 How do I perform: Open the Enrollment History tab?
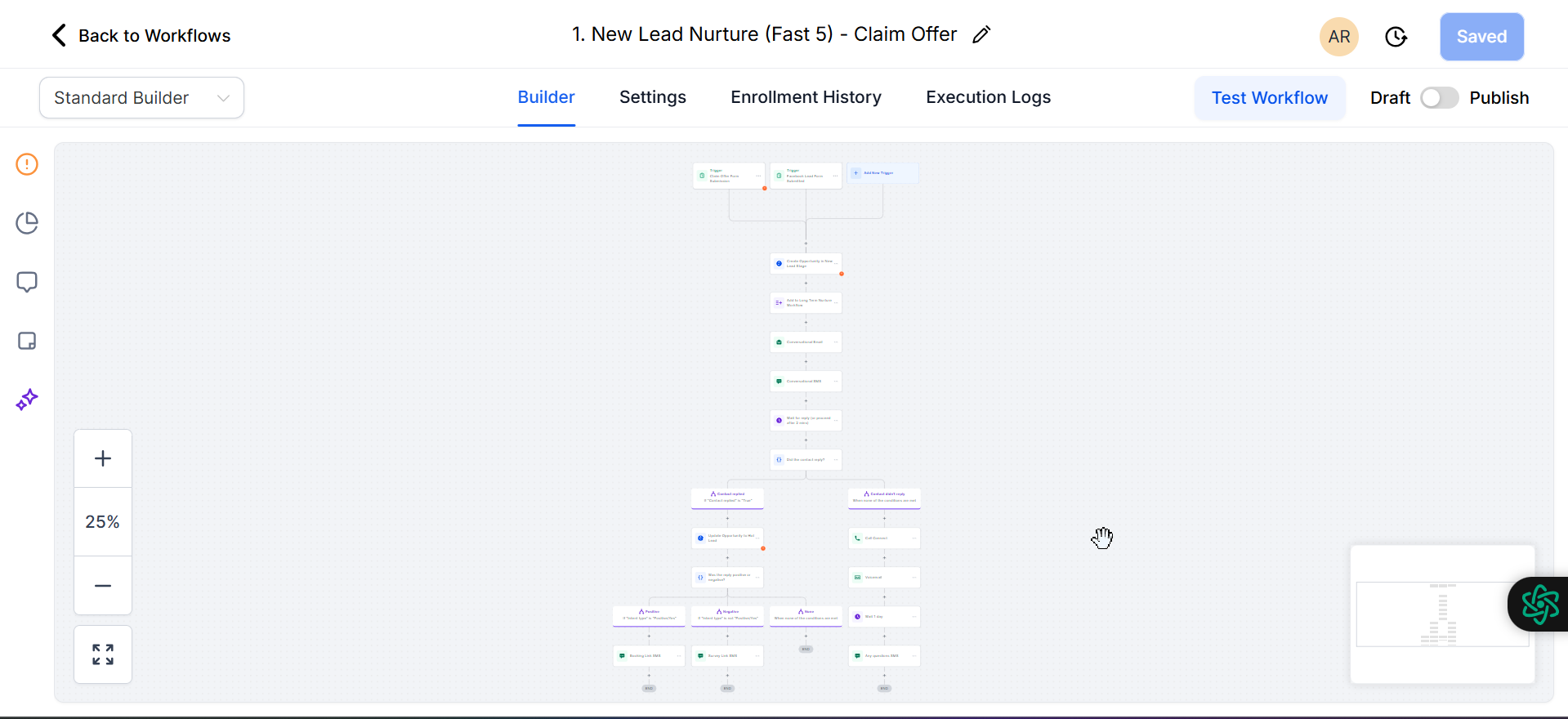tap(806, 97)
